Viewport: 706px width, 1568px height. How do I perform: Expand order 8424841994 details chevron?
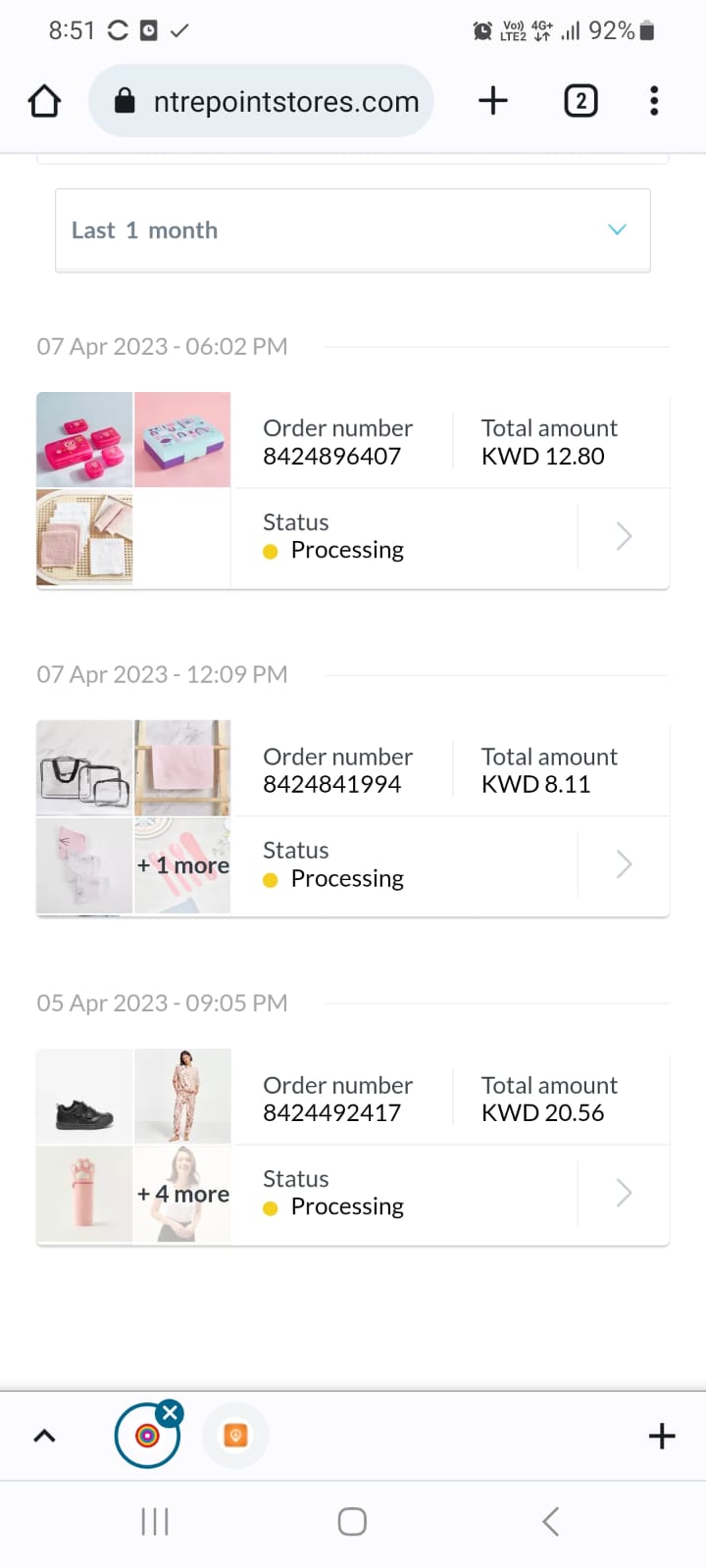click(x=624, y=864)
